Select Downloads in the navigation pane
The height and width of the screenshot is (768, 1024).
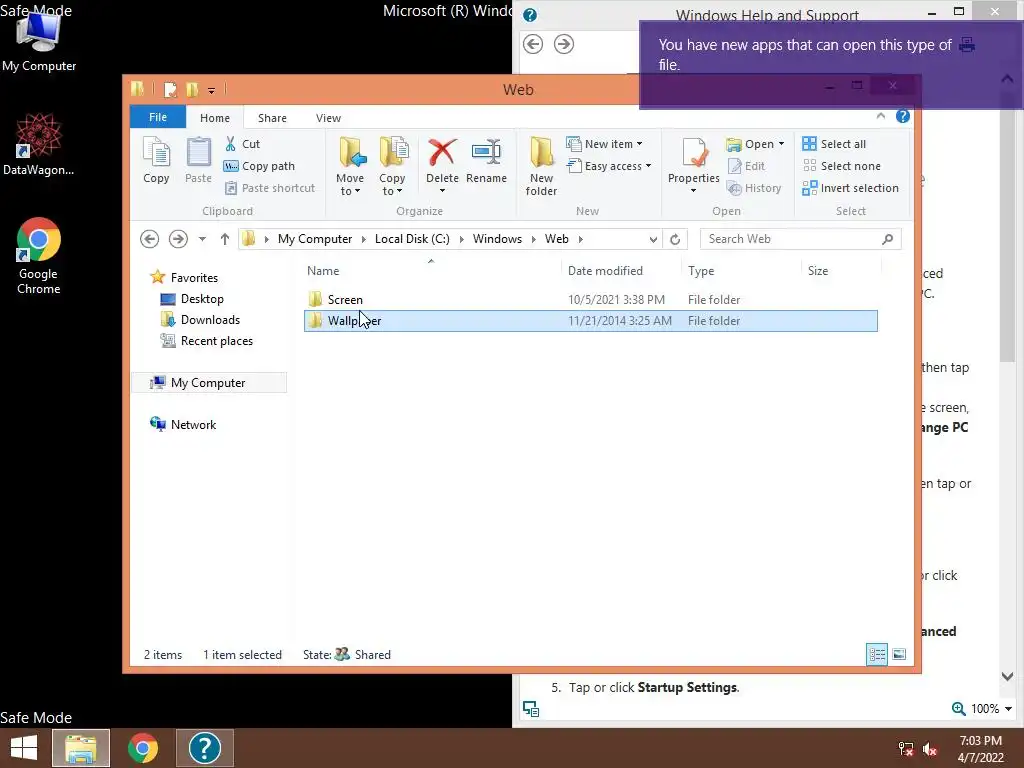(200, 319)
